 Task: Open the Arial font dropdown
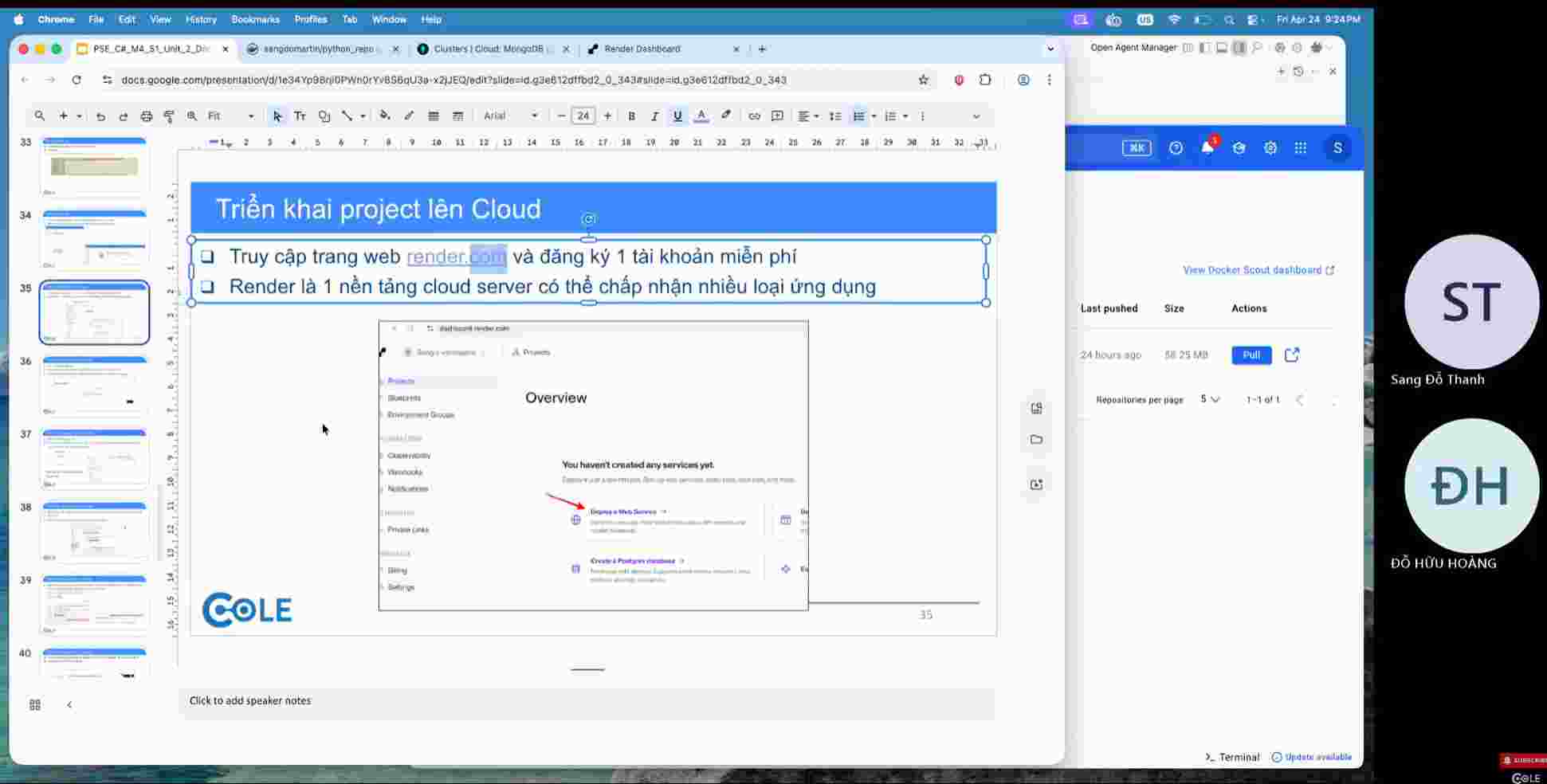click(x=511, y=116)
